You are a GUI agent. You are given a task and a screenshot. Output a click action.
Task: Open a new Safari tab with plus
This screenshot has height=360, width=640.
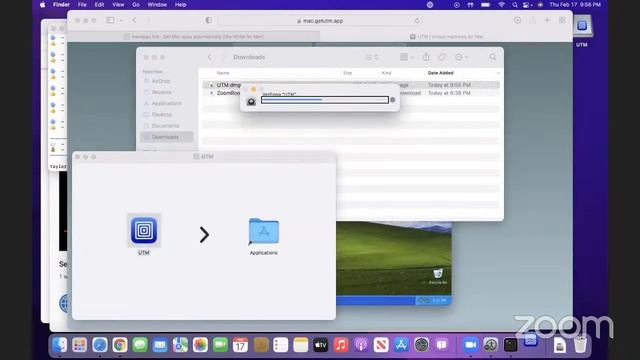547,20
